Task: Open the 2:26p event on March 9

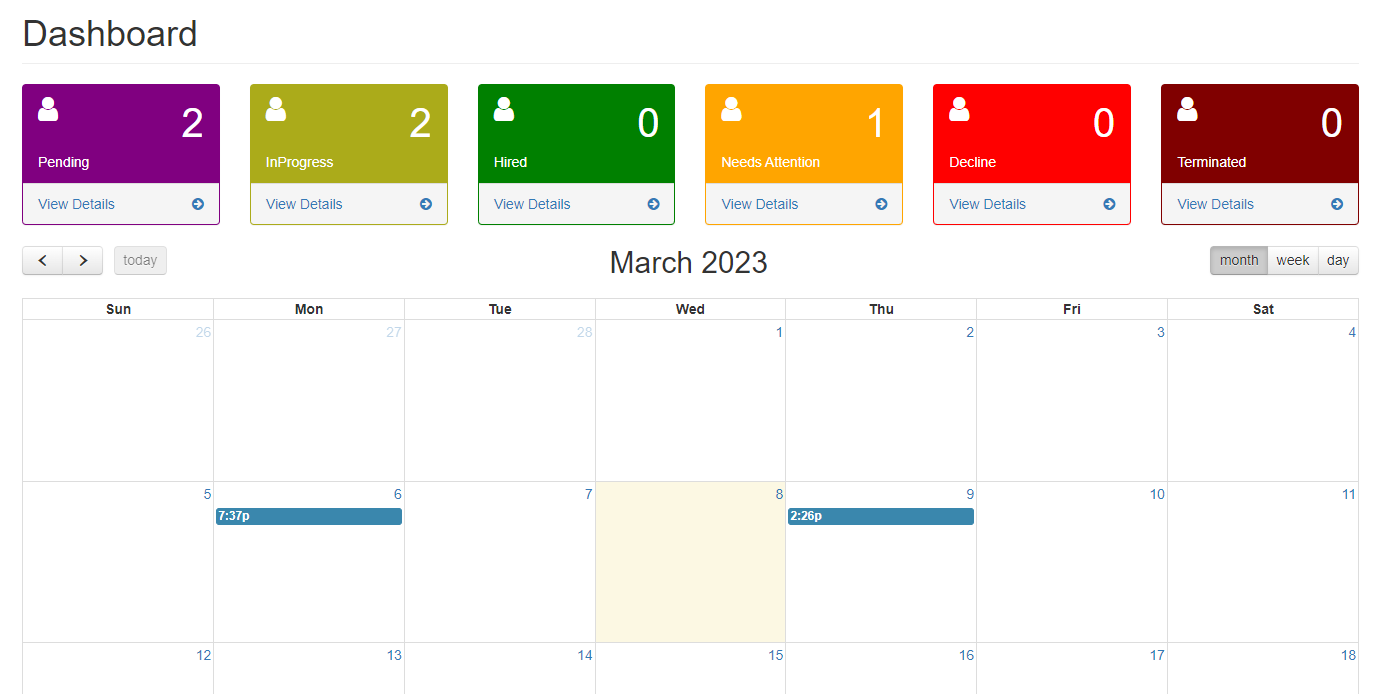Action: click(x=881, y=516)
